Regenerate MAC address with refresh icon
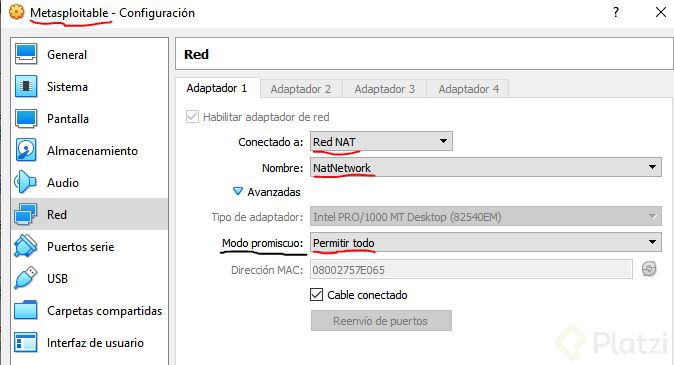Screen dimensions: 674x365 tap(649, 270)
